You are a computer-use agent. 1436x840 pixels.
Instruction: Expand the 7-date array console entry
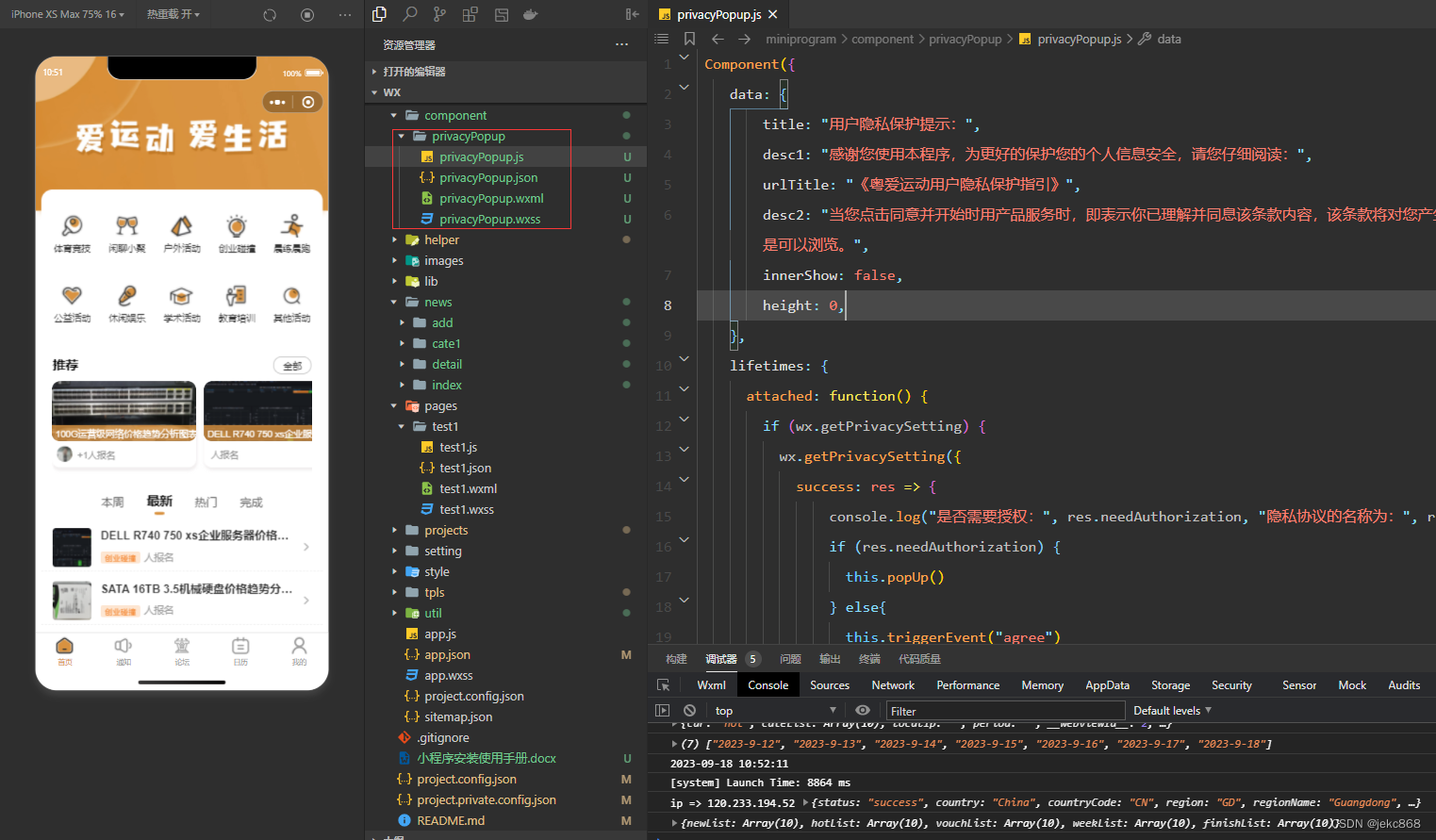pyautogui.click(x=674, y=744)
